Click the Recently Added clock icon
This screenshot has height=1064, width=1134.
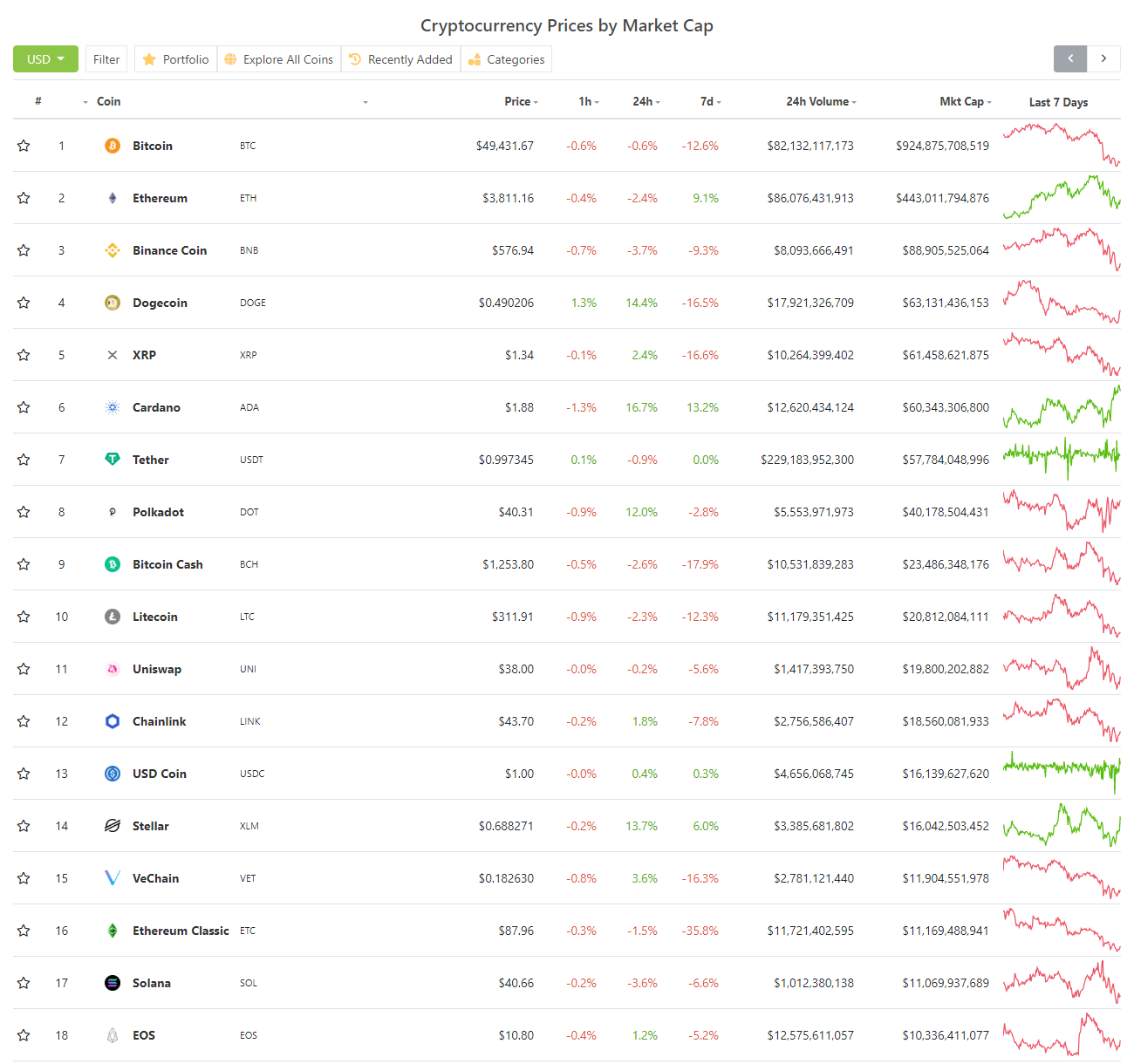coord(354,58)
